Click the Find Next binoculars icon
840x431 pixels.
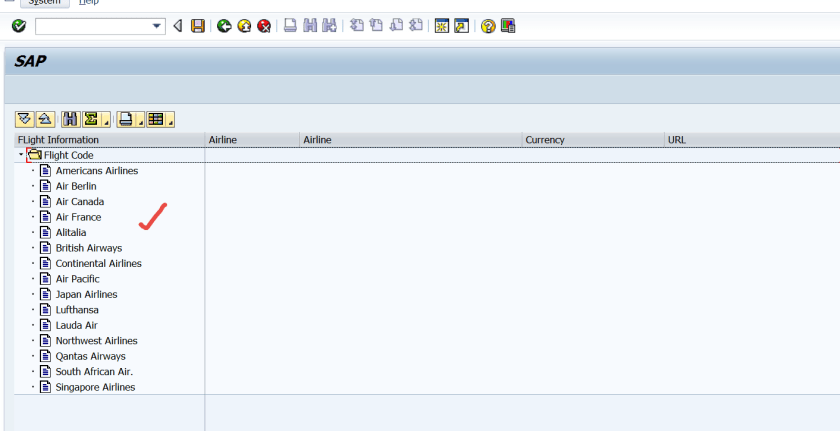(x=329, y=25)
